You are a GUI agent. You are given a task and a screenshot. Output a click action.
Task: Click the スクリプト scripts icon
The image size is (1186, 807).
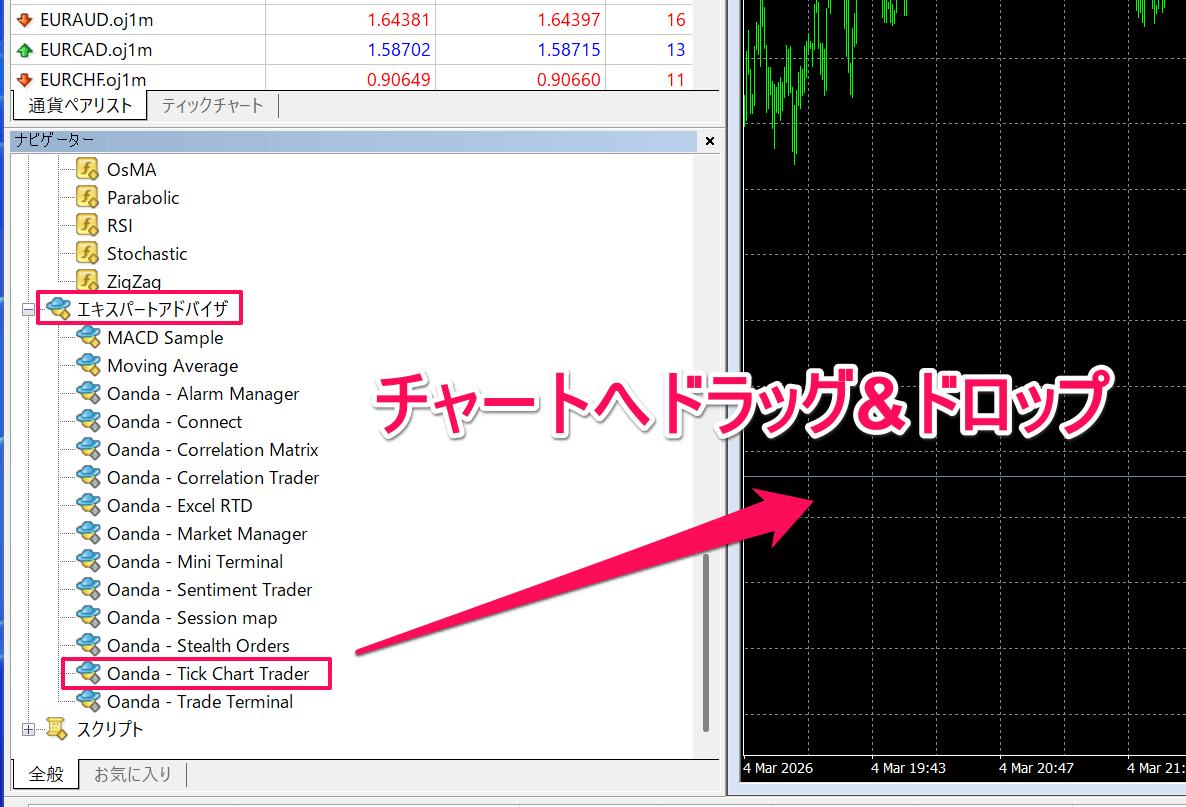point(56,730)
